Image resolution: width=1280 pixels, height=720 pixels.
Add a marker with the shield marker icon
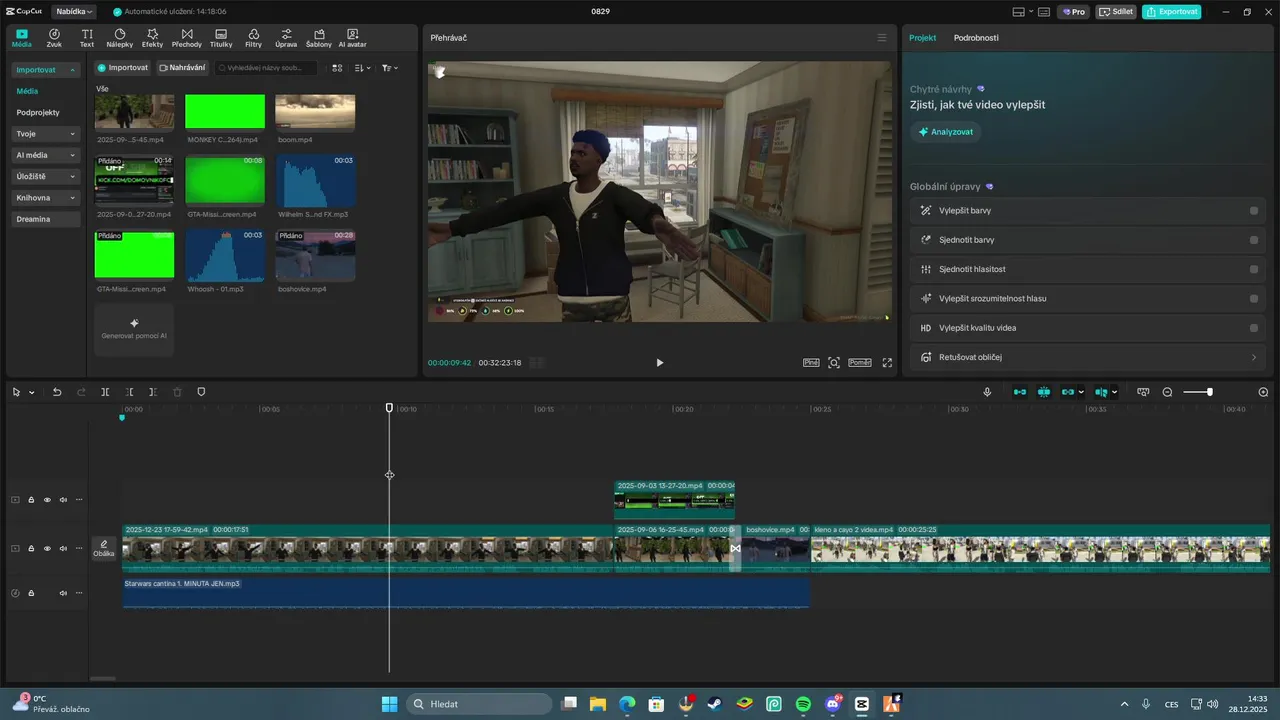tap(201, 392)
